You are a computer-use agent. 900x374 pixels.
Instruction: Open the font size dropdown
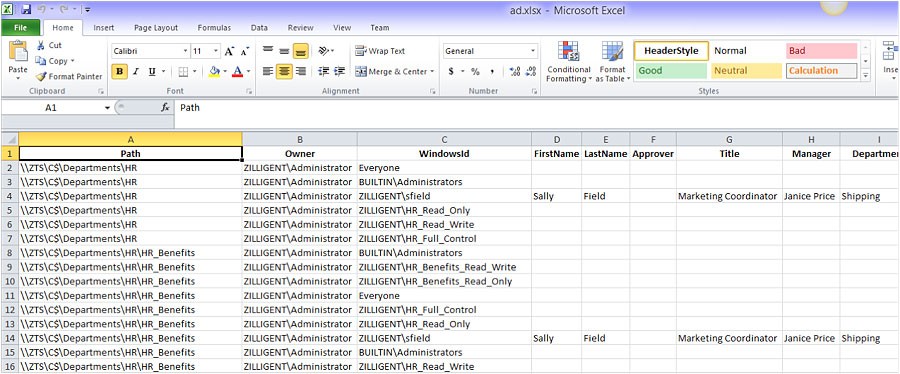tap(216, 51)
